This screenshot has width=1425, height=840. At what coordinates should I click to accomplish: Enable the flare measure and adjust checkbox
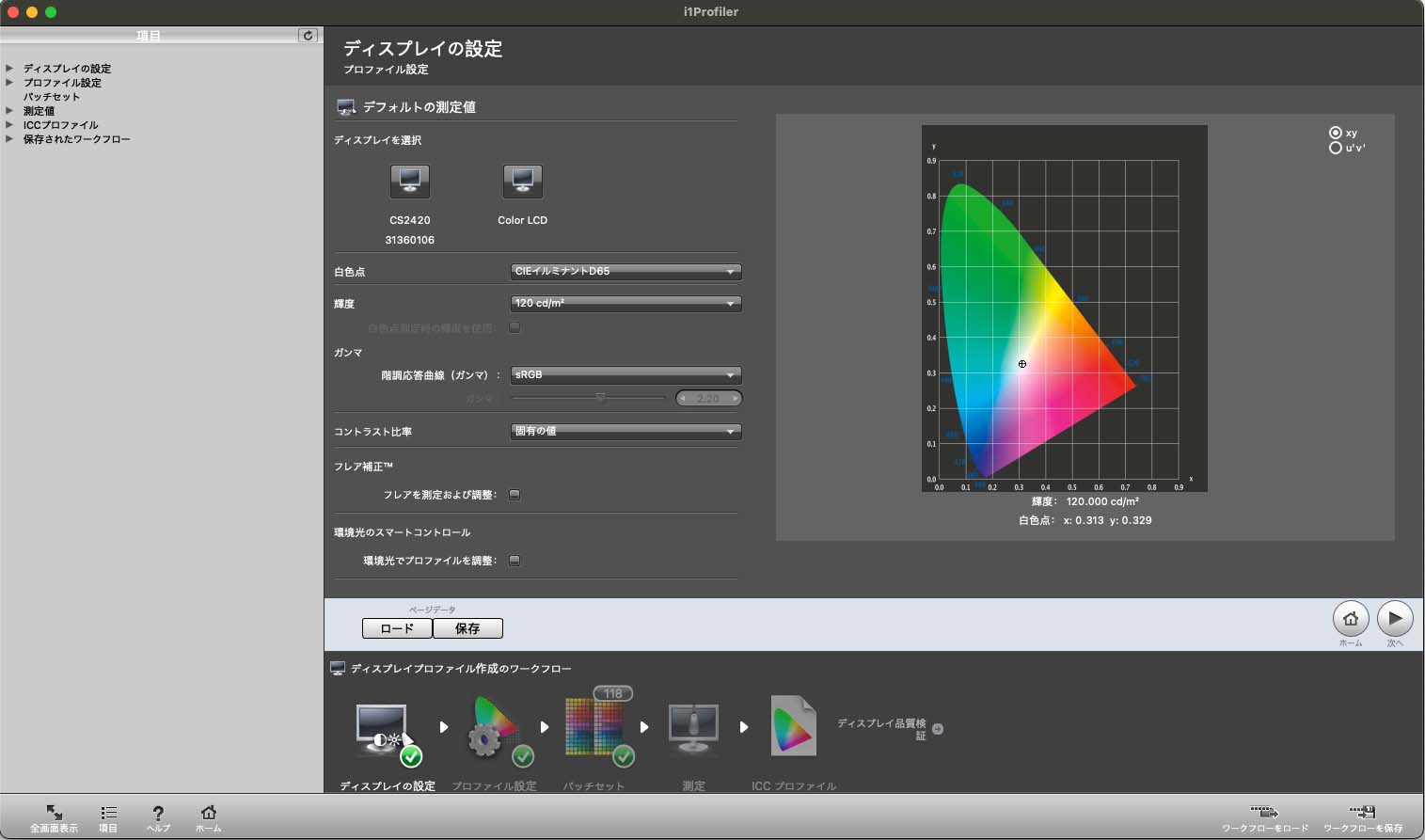point(515,495)
